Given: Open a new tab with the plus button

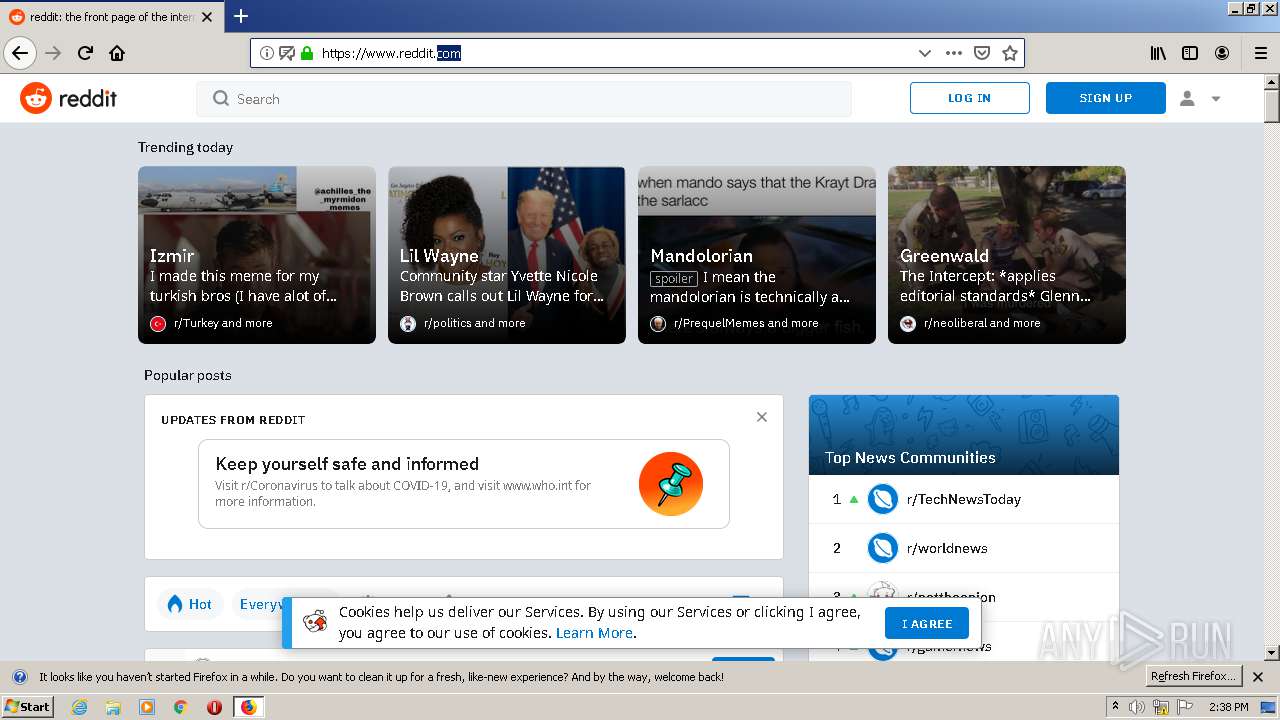Looking at the screenshot, I should click(241, 16).
